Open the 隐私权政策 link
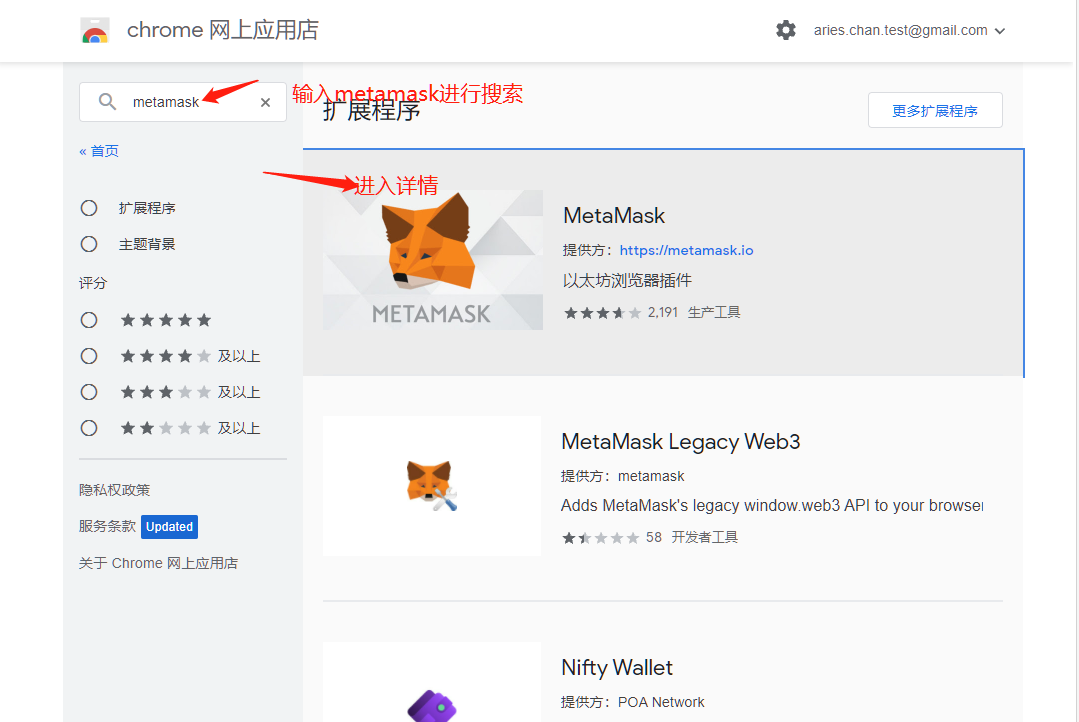This screenshot has width=1079, height=722. tap(114, 490)
